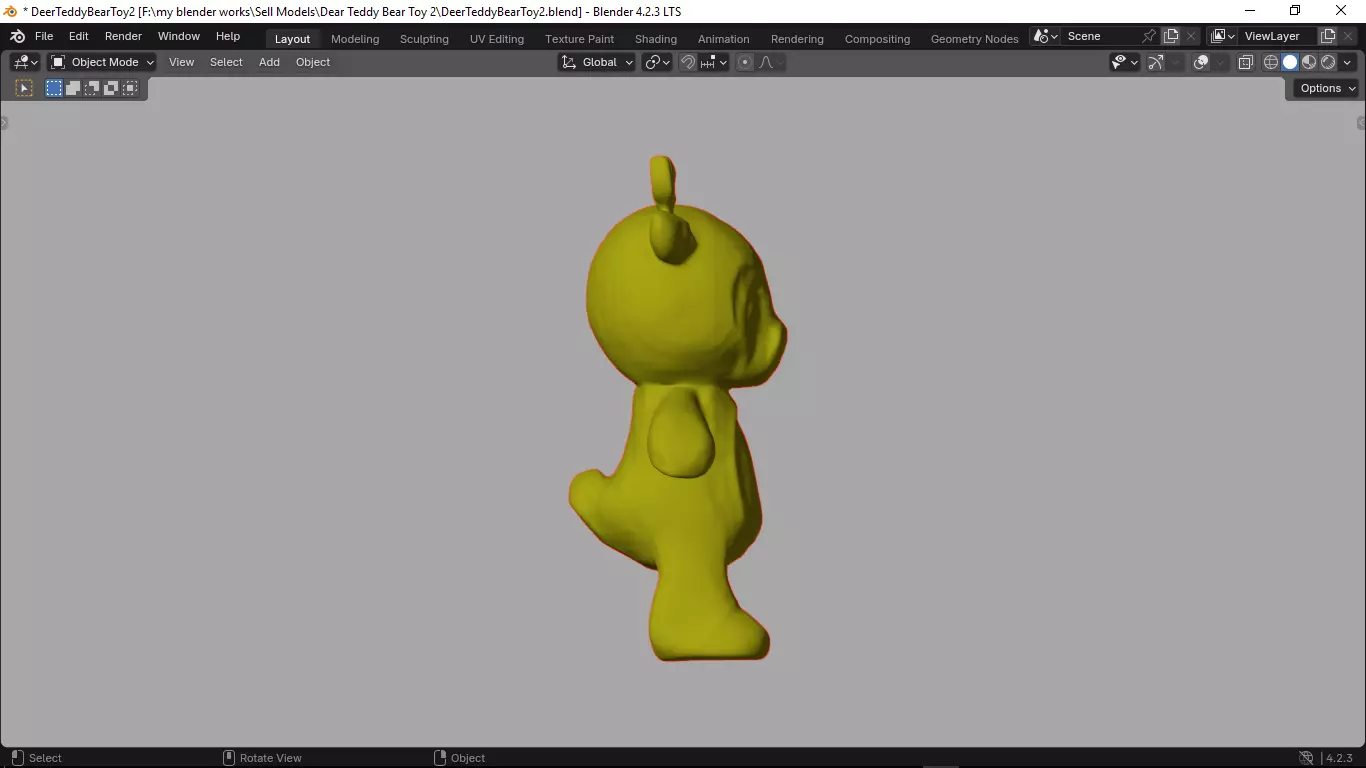The image size is (1366, 768).
Task: Switch to the Shading workspace tab
Action: (x=656, y=39)
